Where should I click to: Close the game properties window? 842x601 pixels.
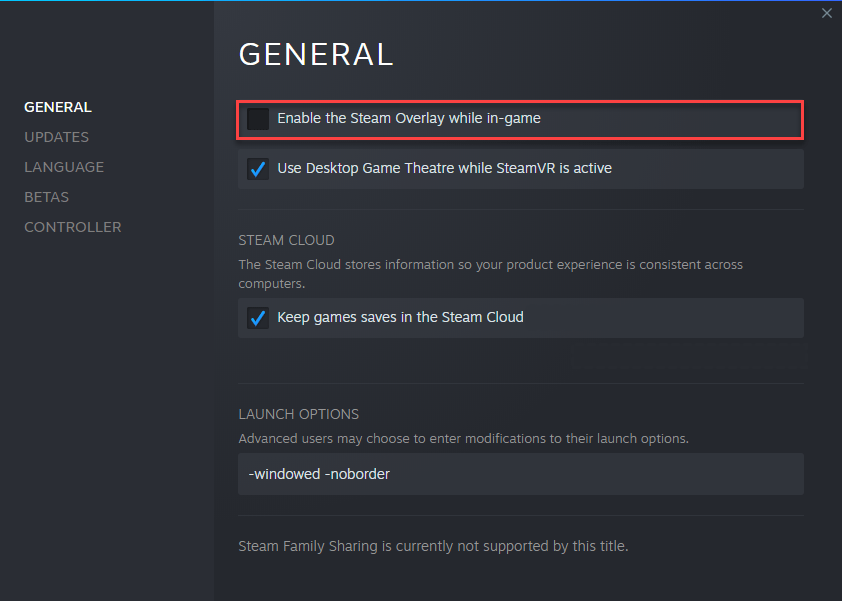click(x=827, y=13)
